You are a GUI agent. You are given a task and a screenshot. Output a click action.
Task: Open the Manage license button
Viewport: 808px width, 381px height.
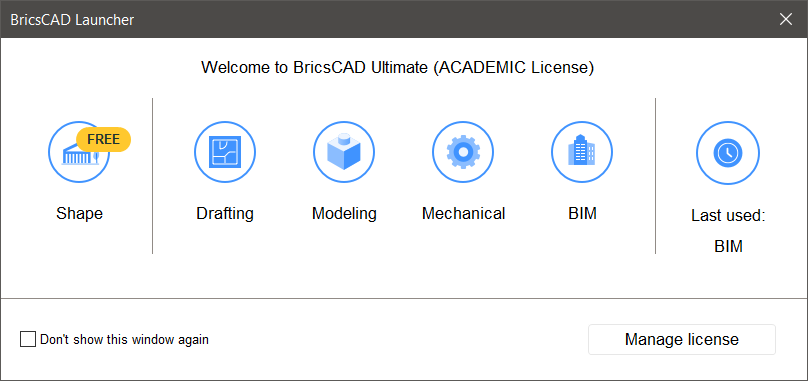(682, 339)
